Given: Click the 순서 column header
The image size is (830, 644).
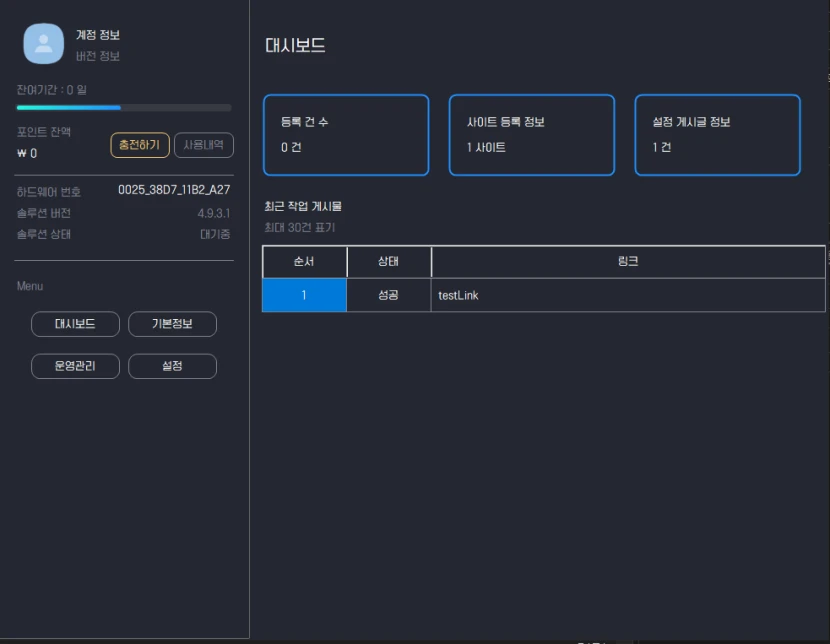Looking at the screenshot, I should (x=304, y=262).
